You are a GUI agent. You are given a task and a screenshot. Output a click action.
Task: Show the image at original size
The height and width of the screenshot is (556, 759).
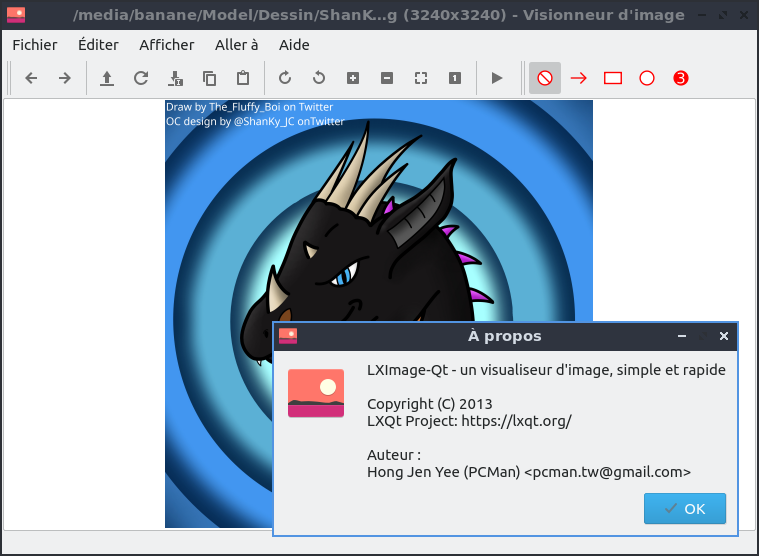coord(455,78)
